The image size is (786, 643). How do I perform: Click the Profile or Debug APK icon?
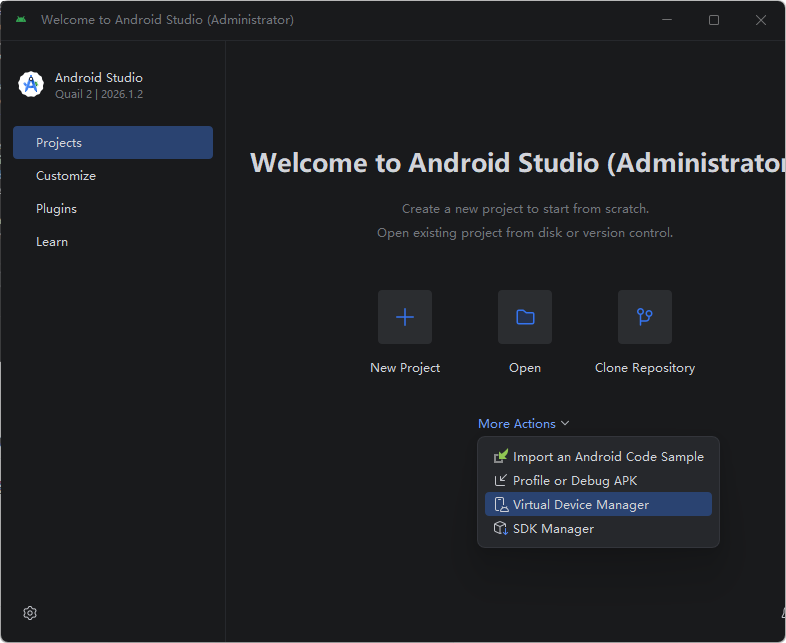[x=501, y=480]
